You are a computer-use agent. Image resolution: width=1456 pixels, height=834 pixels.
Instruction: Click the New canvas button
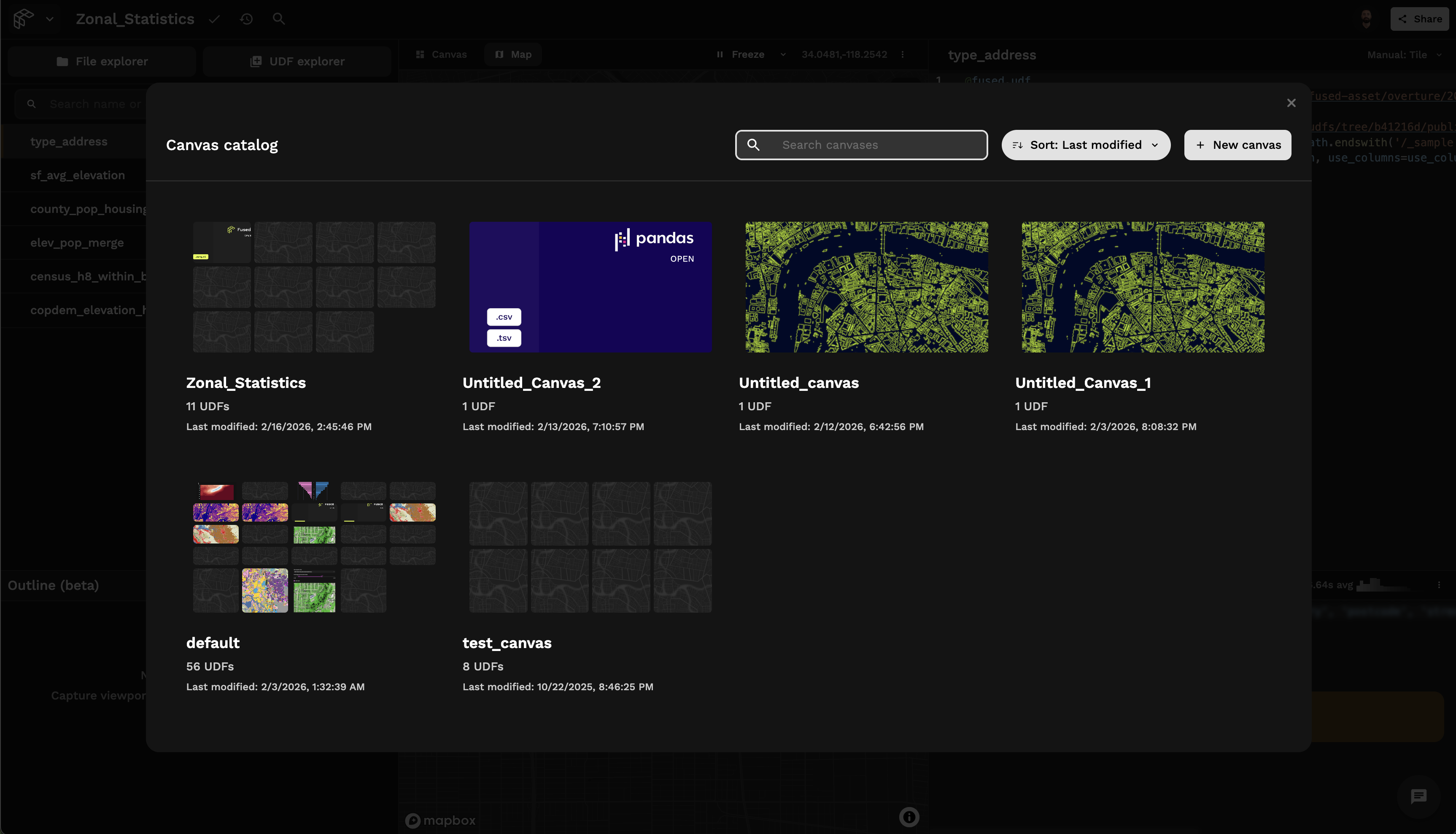[x=1238, y=145]
